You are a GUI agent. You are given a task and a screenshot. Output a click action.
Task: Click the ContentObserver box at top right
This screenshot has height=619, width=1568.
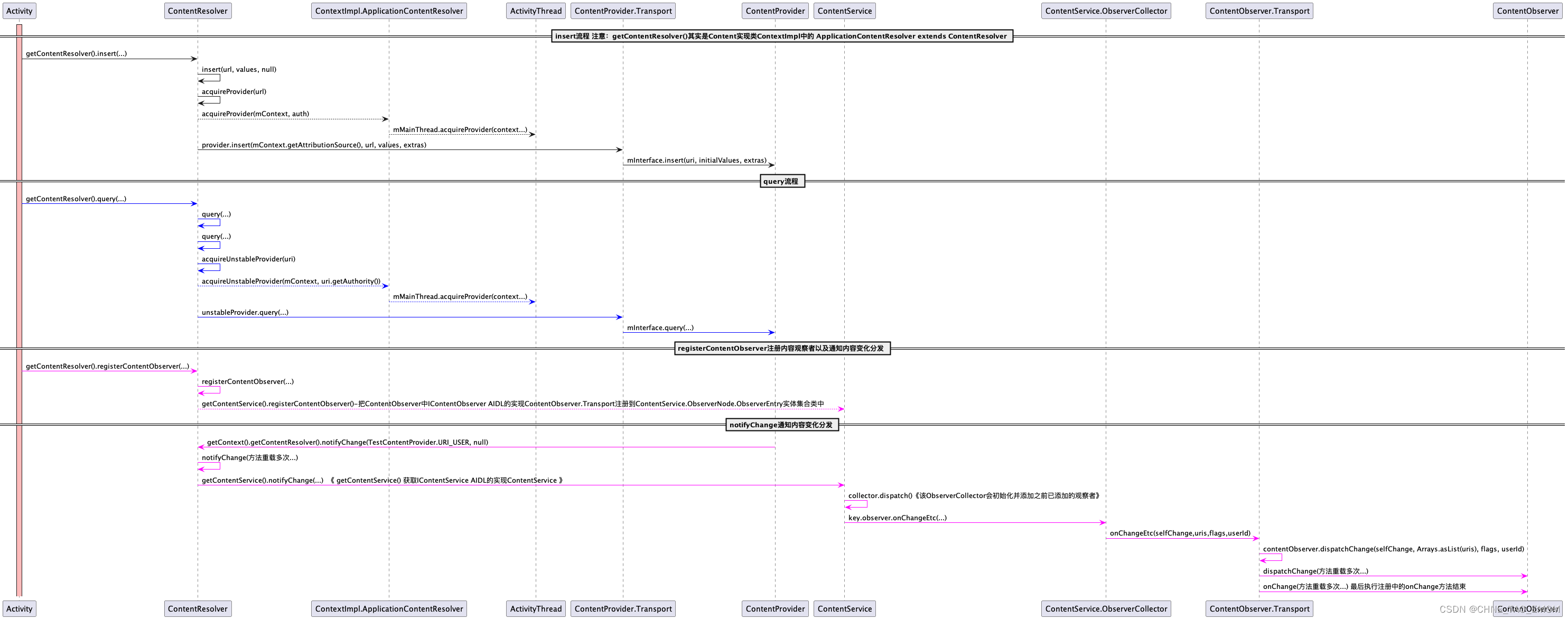tap(1527, 11)
